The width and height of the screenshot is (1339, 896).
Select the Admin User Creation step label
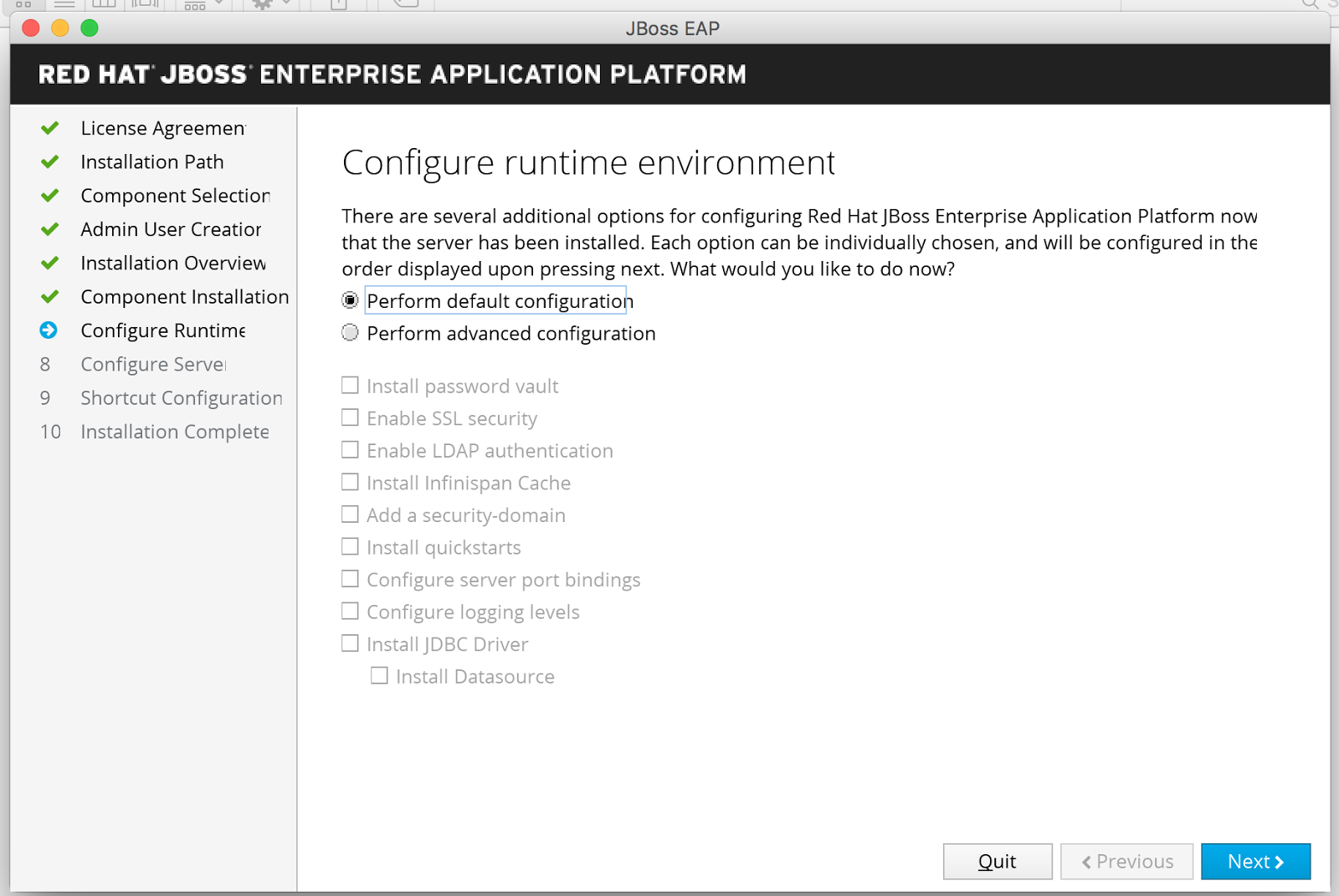171,229
